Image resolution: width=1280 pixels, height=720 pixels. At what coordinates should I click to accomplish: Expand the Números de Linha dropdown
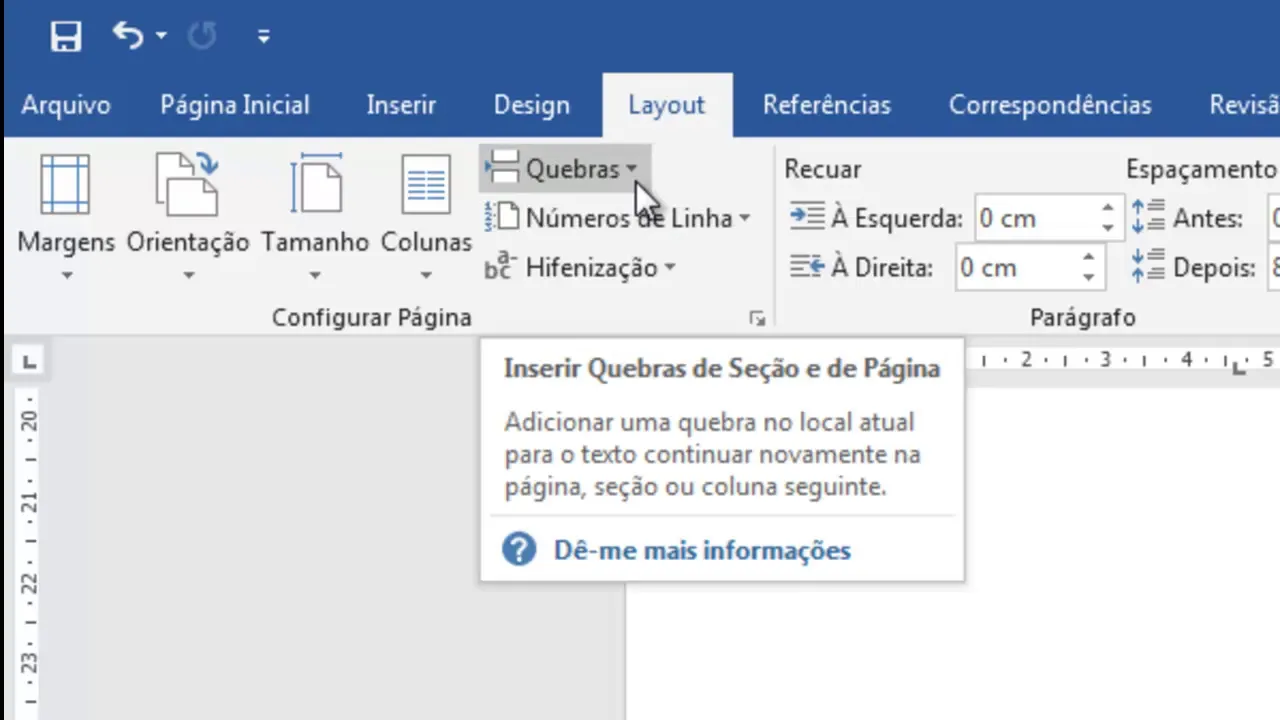click(745, 219)
